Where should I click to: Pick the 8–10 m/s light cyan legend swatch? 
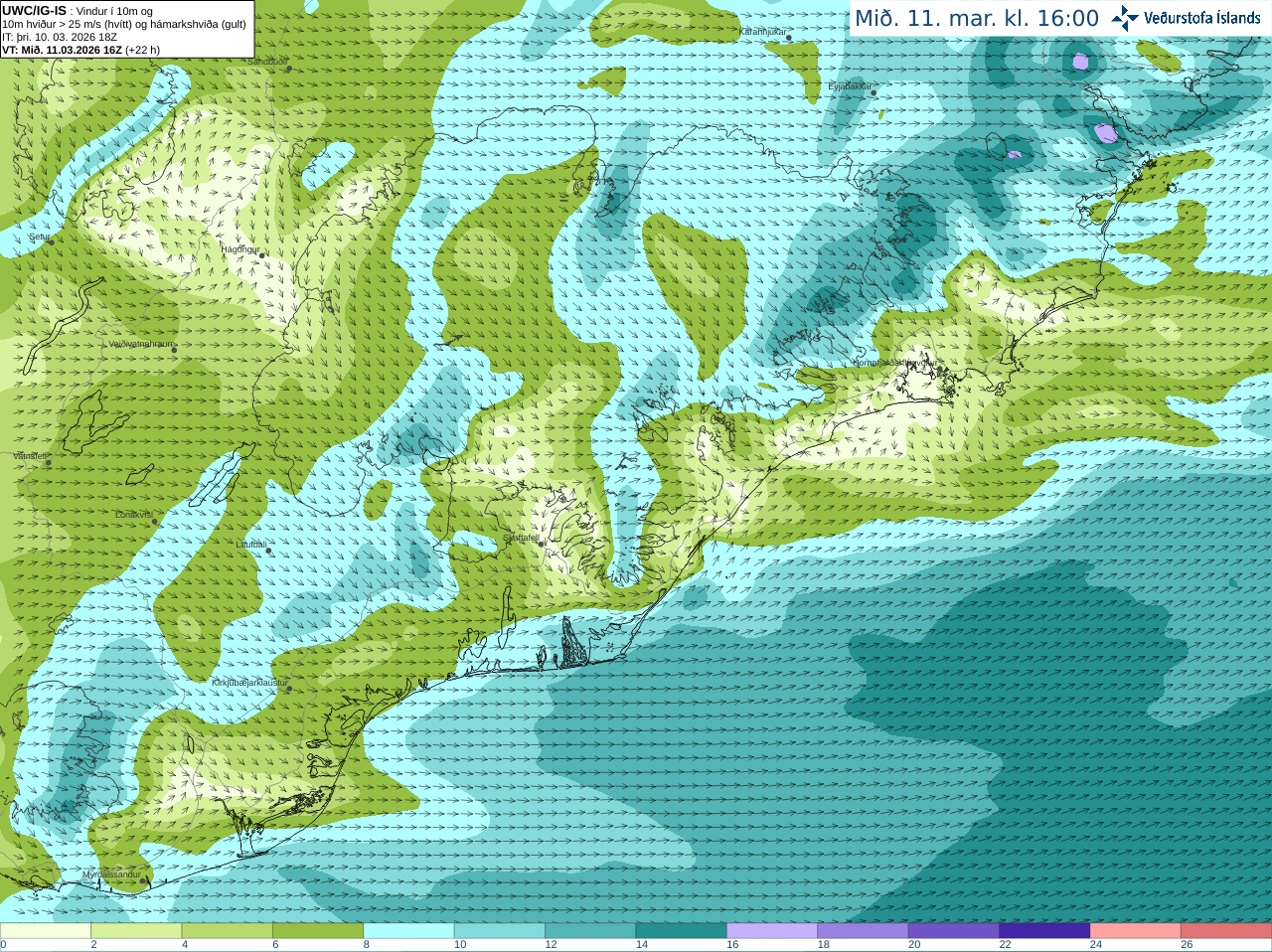pyautogui.click(x=408, y=930)
